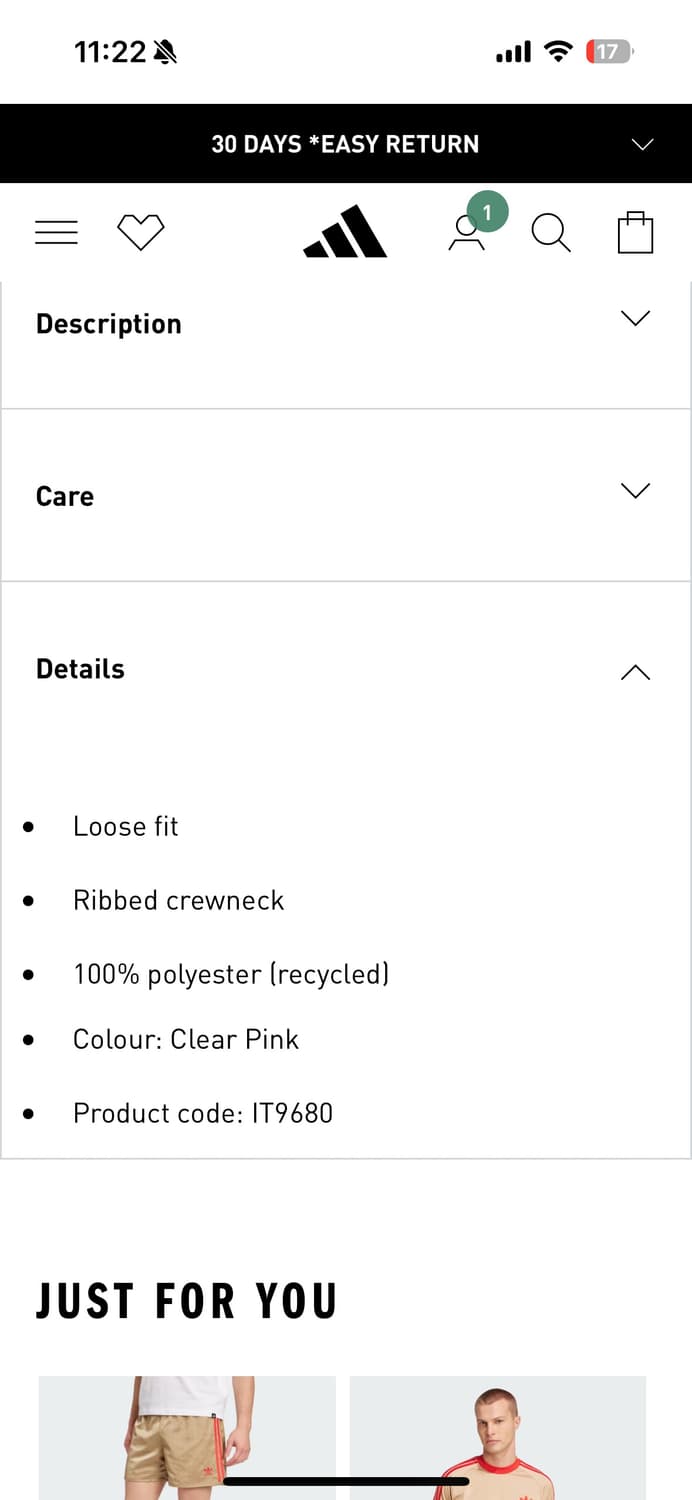Tap the green notification badge showing 1
This screenshot has width=692, height=1500.
point(487,212)
